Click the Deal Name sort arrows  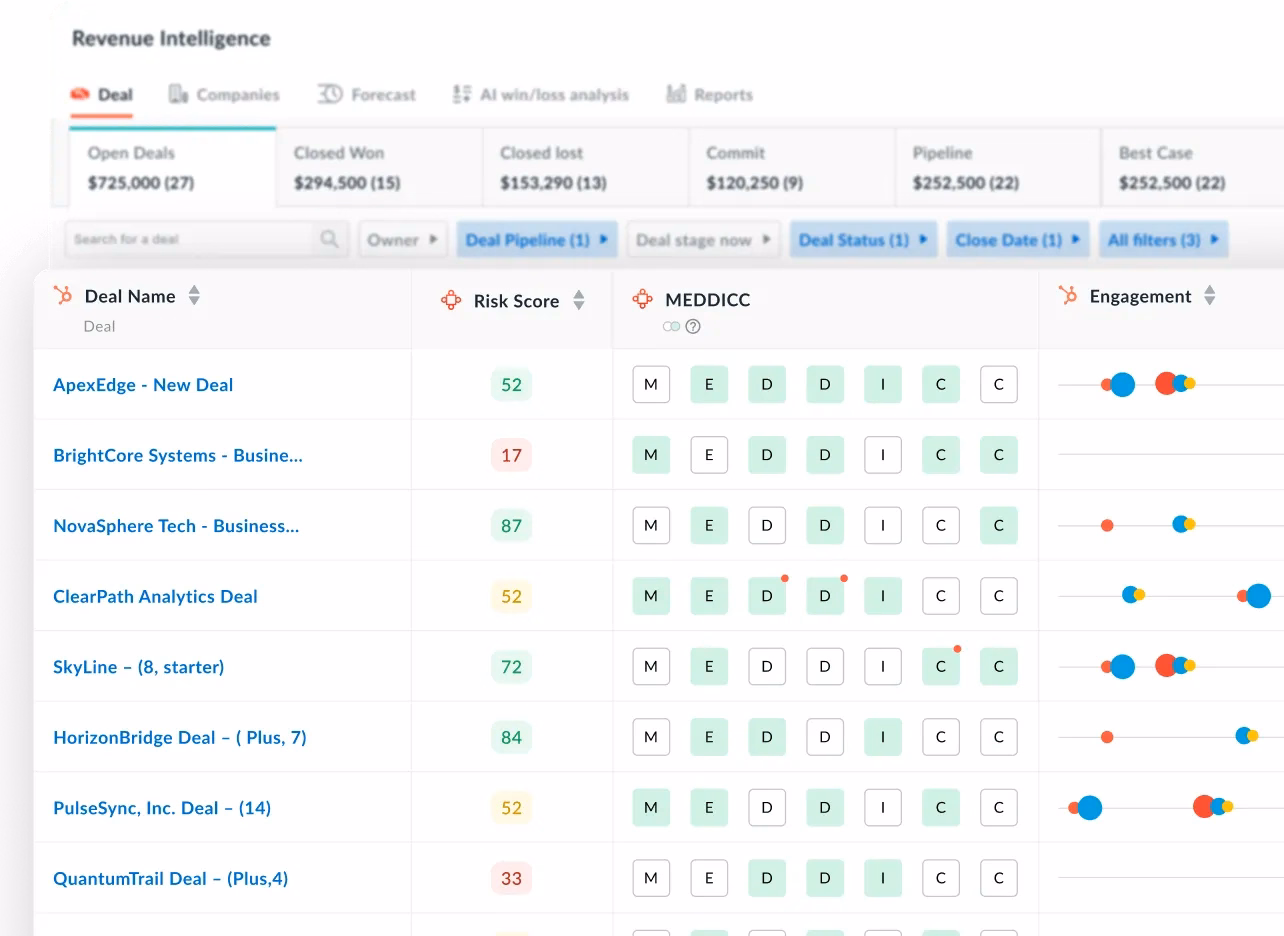(x=194, y=296)
